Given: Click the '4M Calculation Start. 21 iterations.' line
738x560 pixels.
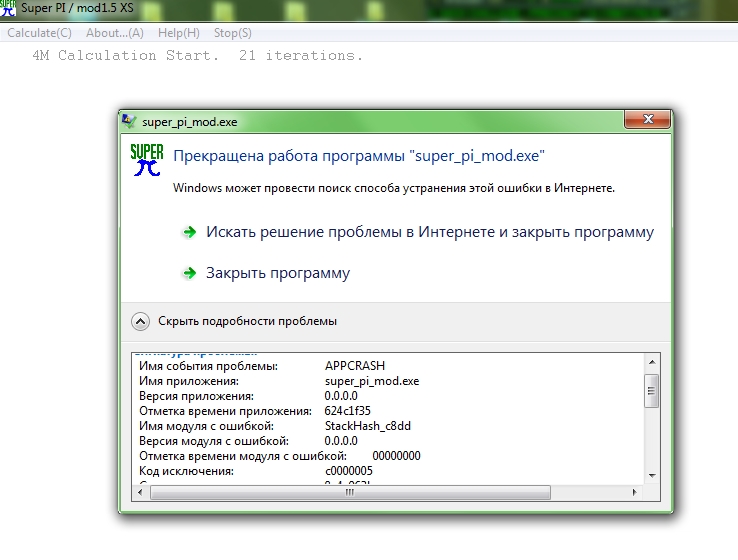Looking at the screenshot, I should [x=198, y=56].
